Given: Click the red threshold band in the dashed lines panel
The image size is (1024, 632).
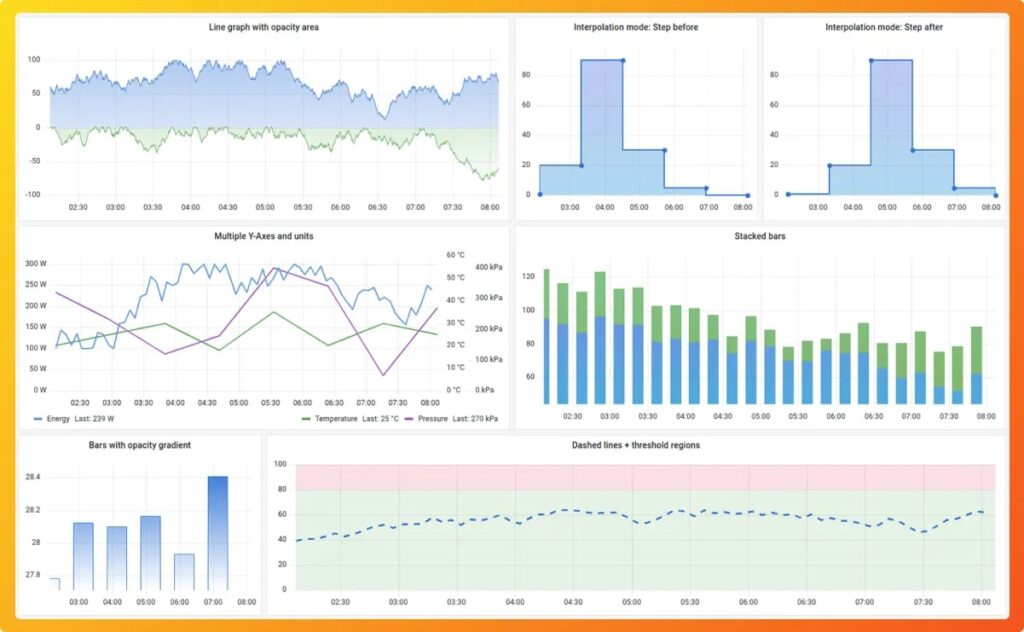Looking at the screenshot, I should 640,473.
